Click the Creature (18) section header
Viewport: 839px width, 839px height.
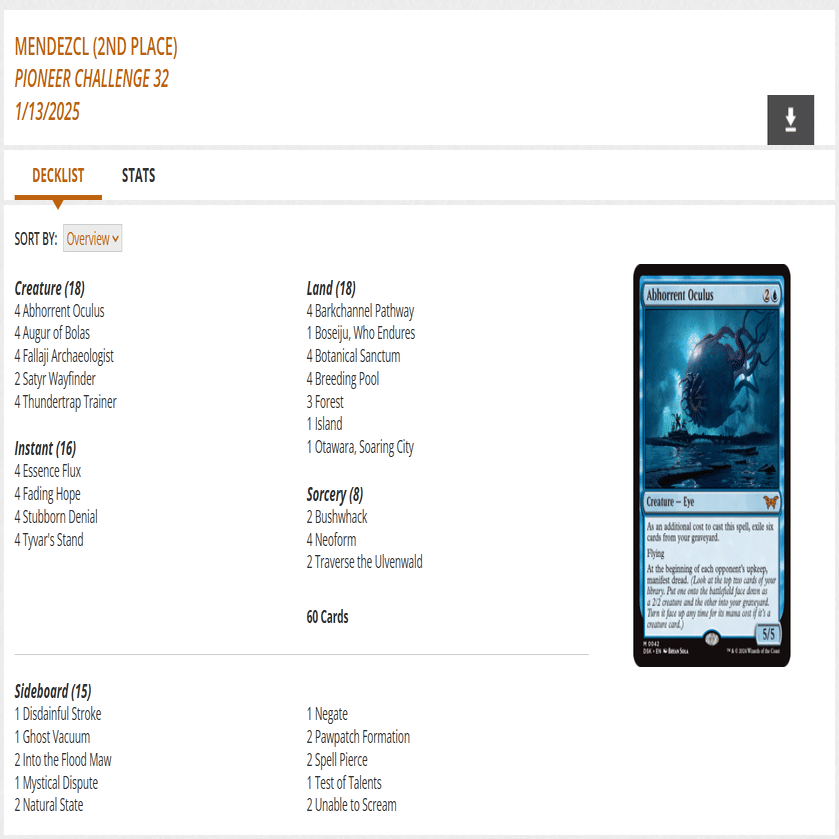[x=49, y=288]
